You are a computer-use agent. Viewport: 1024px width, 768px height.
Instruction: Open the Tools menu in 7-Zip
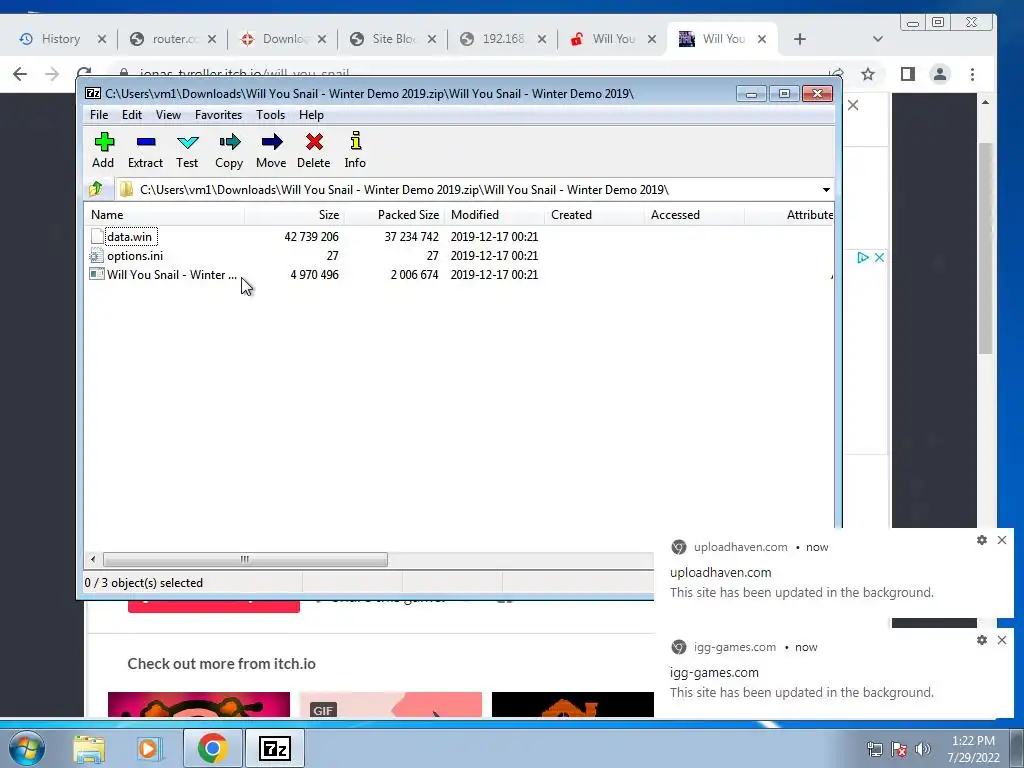[x=270, y=115]
